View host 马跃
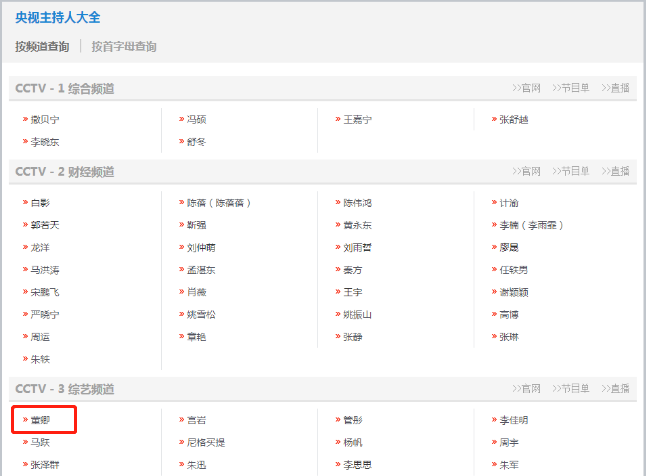 (x=40, y=442)
